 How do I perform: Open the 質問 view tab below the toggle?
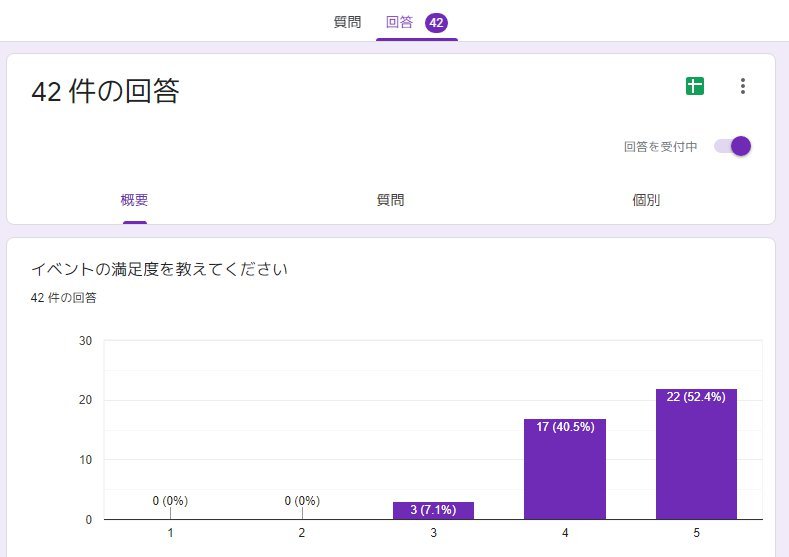point(390,200)
